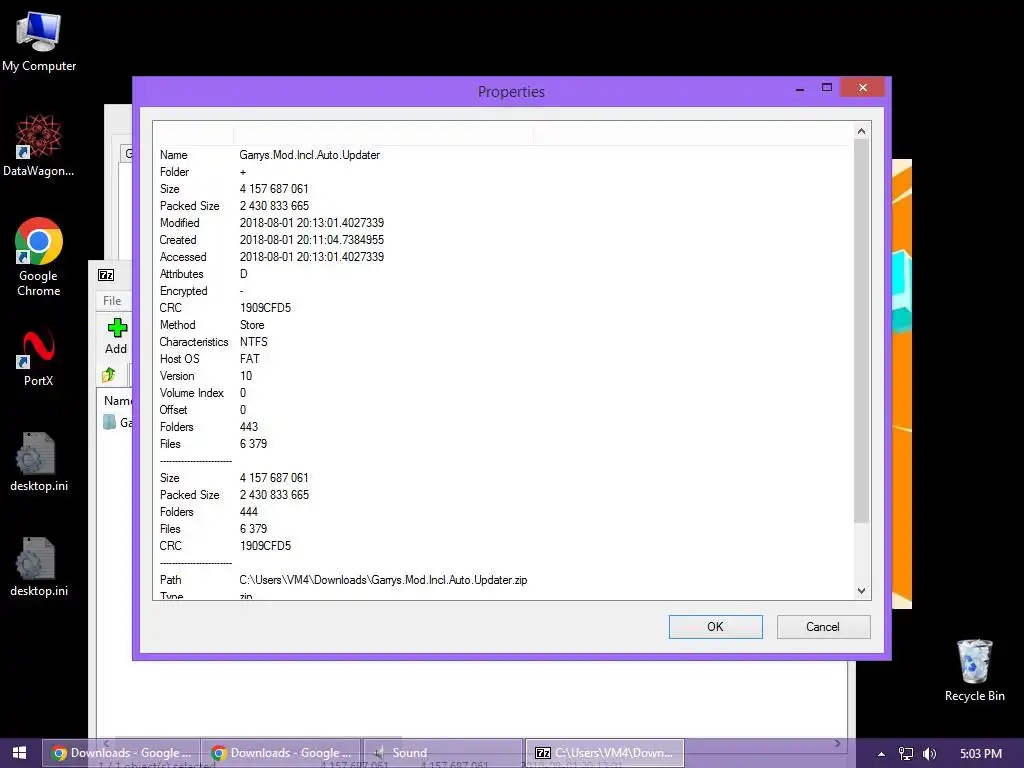Switch to second Downloads Chrome taskbar item
The height and width of the screenshot is (768, 1024).
pyautogui.click(x=281, y=753)
